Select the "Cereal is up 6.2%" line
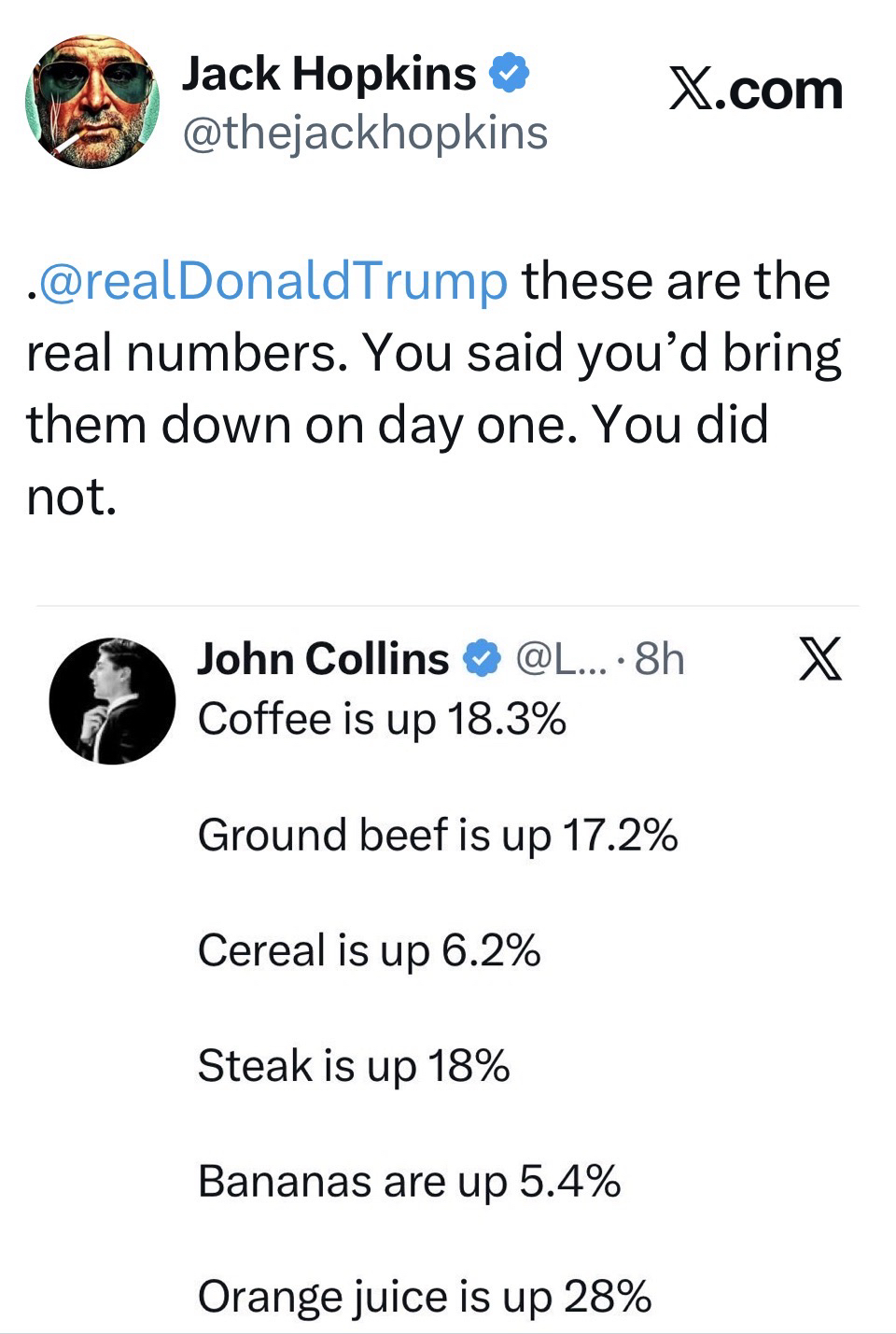This screenshot has width=896, height=1334. (369, 950)
